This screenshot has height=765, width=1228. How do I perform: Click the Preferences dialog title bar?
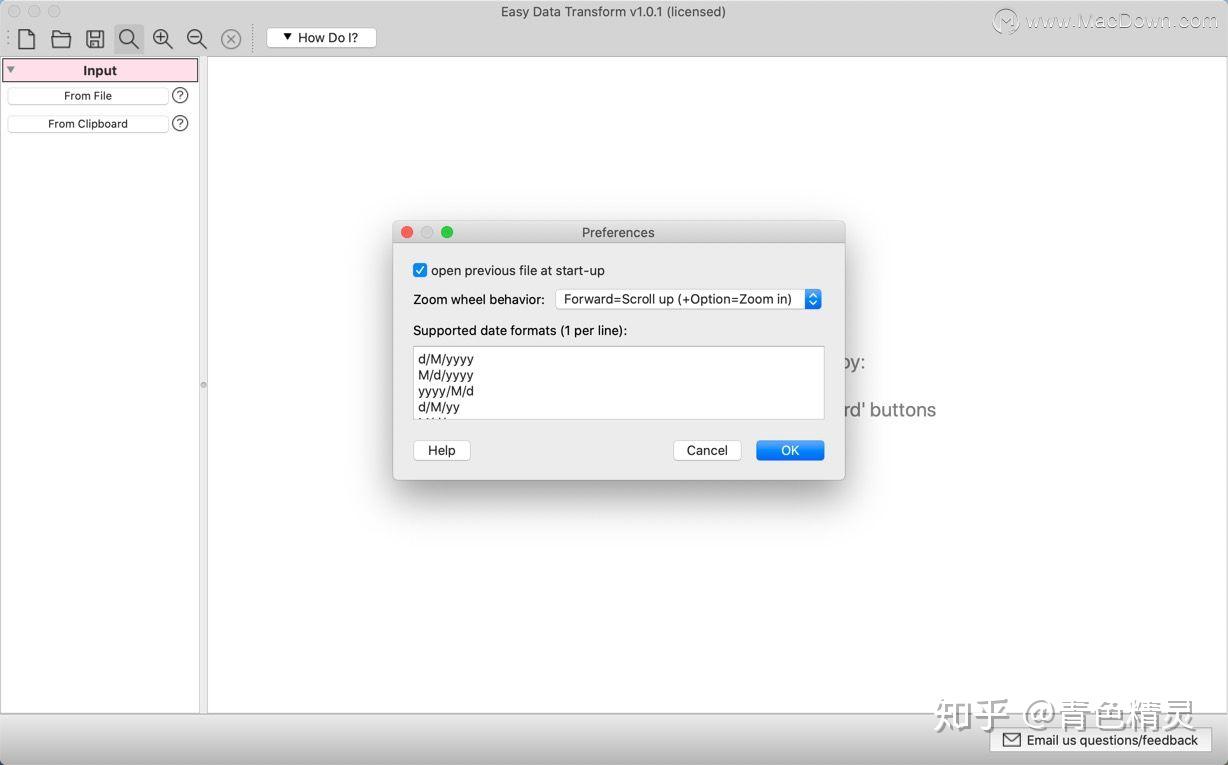[618, 232]
